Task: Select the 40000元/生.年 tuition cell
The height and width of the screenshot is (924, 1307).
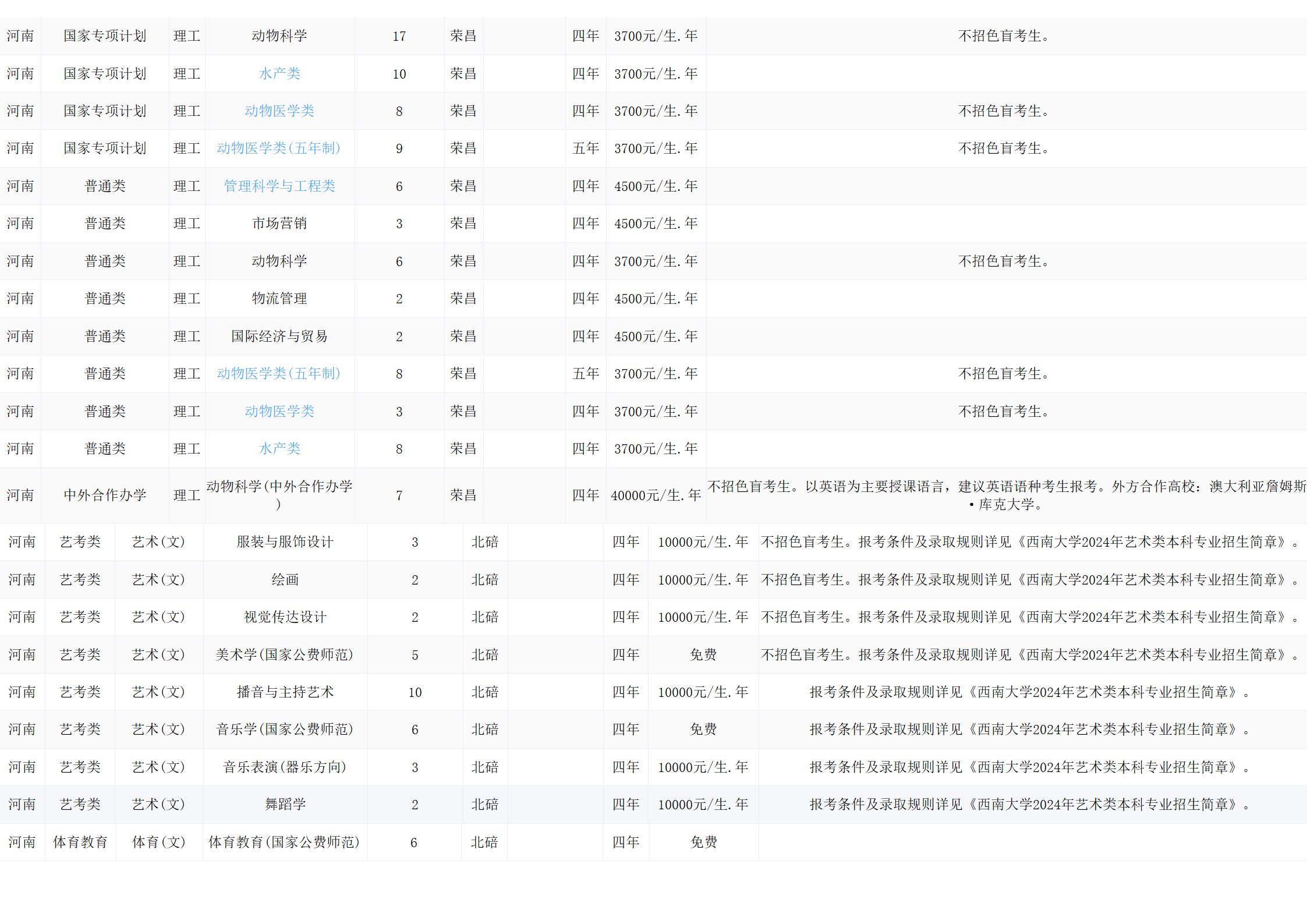Action: click(656, 495)
